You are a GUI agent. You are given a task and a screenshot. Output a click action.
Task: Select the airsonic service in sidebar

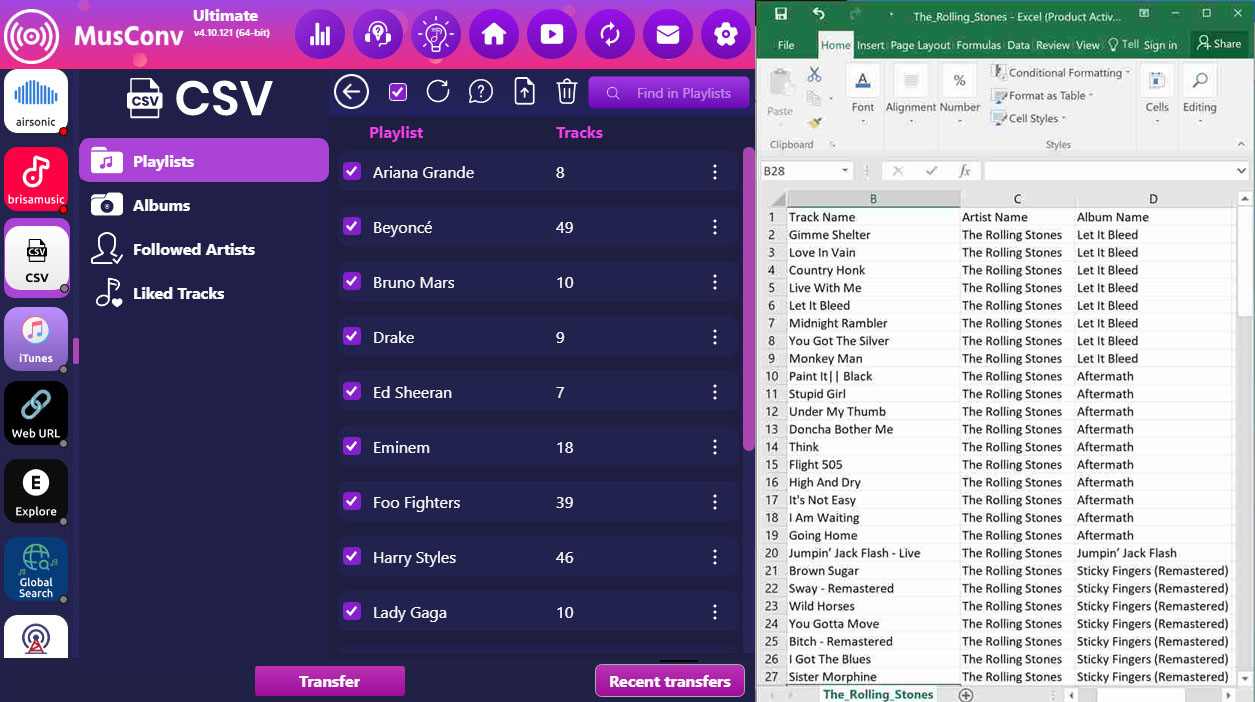coord(36,102)
